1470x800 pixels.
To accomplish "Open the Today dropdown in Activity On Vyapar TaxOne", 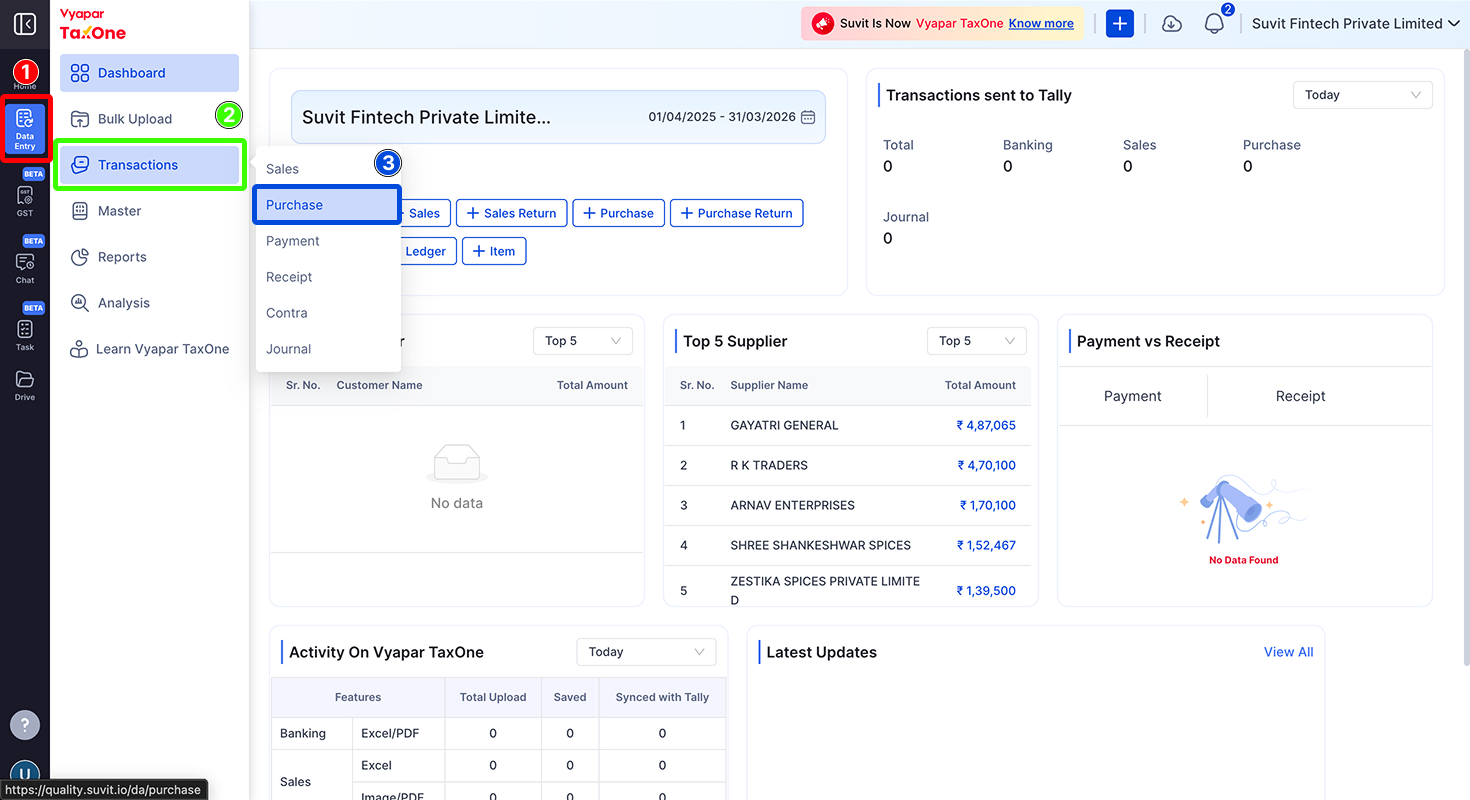I will point(646,652).
